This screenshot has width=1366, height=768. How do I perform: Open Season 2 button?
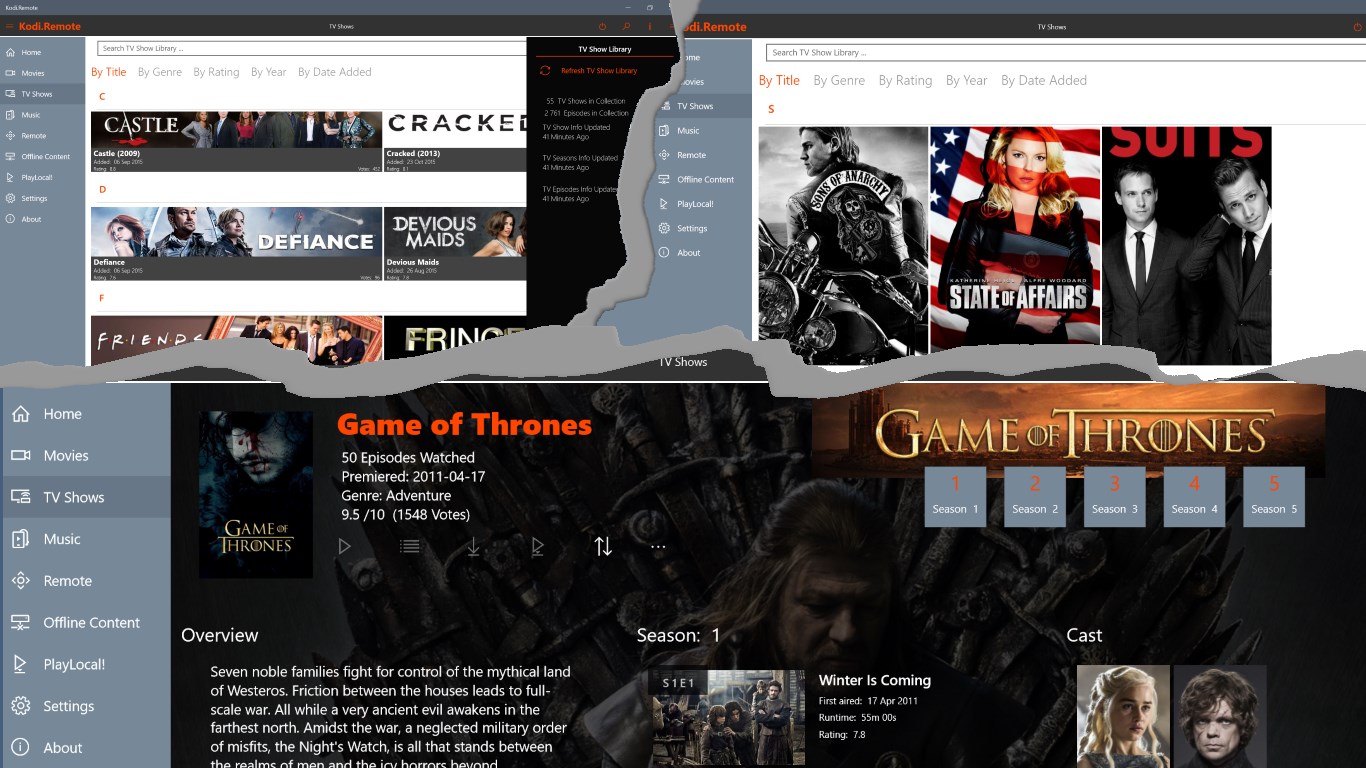[x=1035, y=497]
